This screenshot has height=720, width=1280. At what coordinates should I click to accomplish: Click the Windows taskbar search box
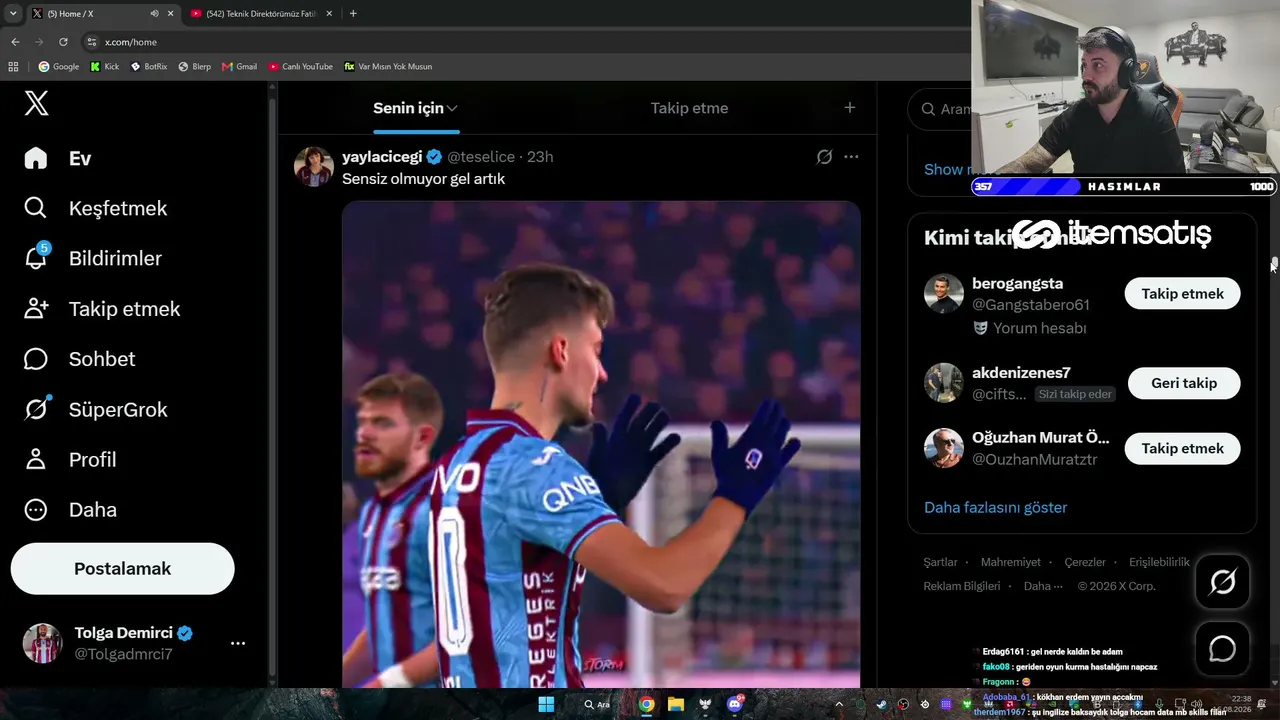[598, 704]
